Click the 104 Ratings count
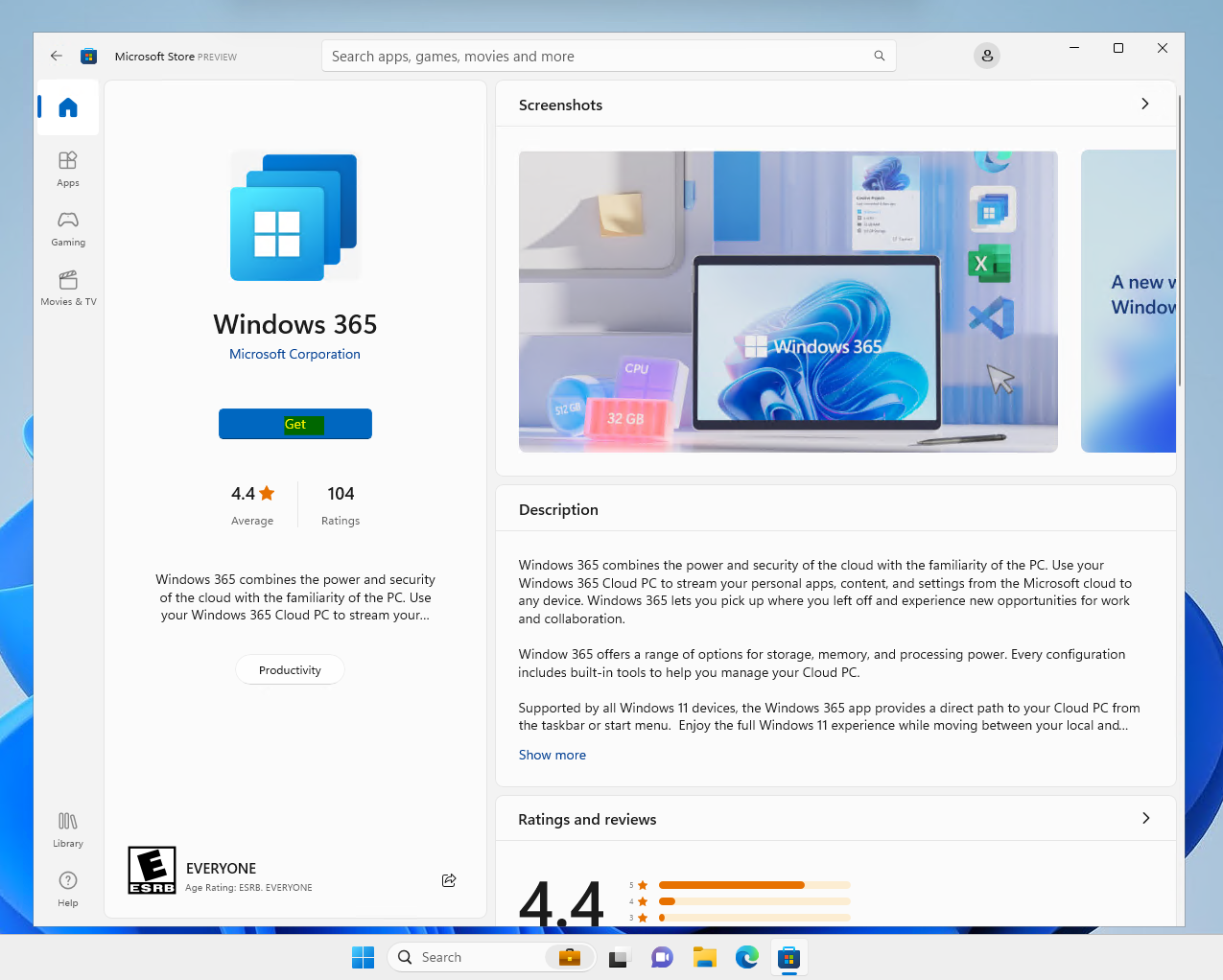1223x980 pixels. click(x=341, y=504)
